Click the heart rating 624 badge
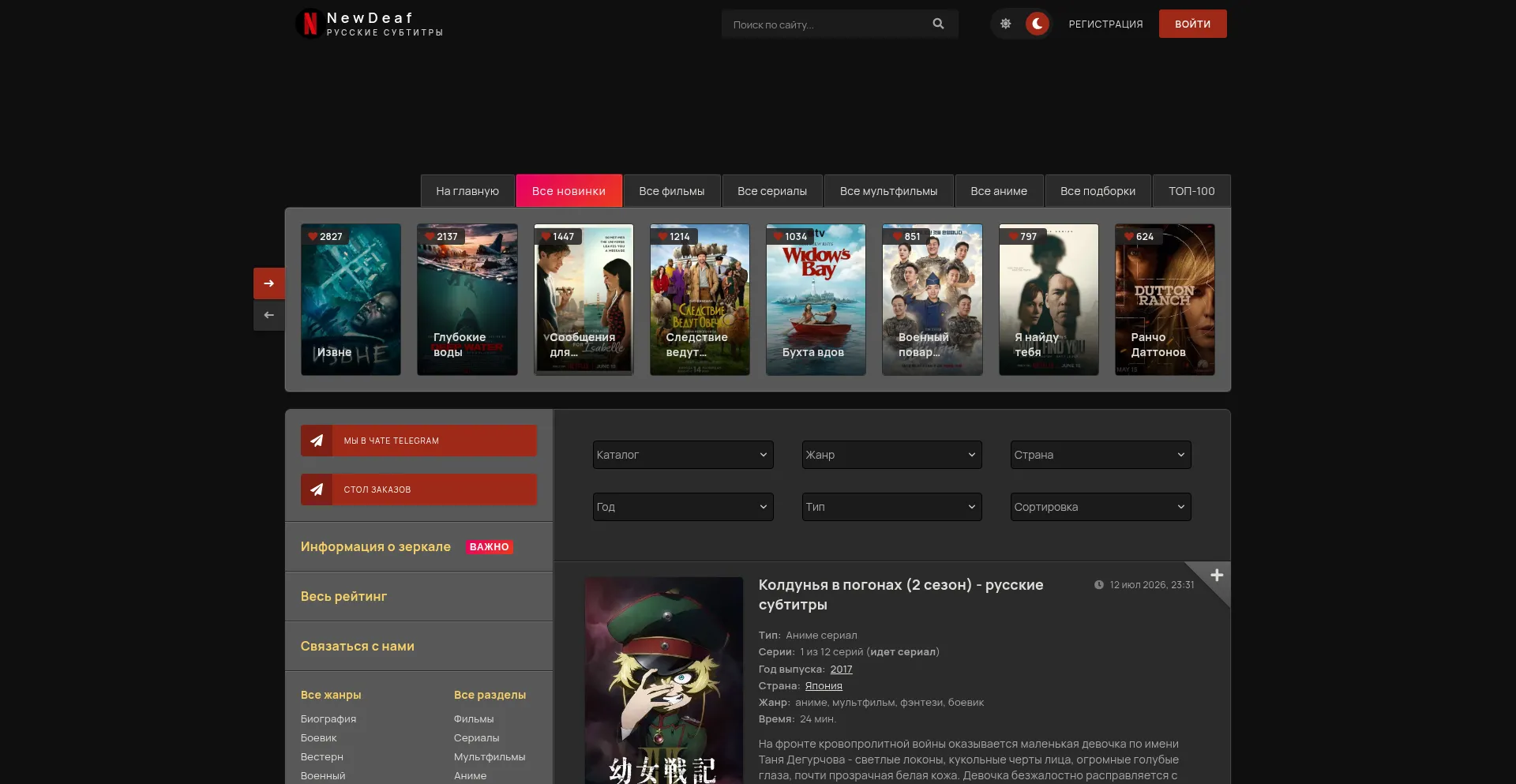 (1139, 236)
